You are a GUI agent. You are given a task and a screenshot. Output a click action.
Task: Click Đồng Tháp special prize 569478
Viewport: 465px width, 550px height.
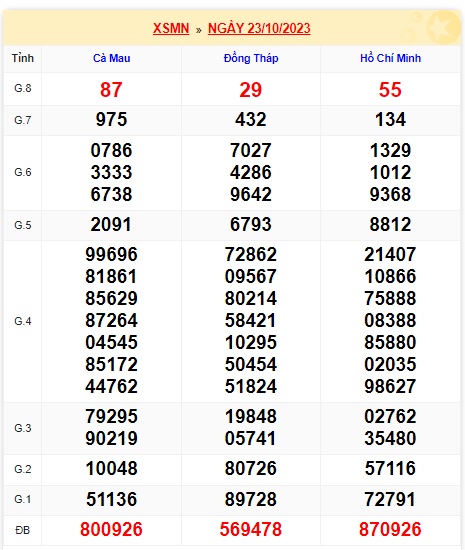pyautogui.click(x=251, y=530)
